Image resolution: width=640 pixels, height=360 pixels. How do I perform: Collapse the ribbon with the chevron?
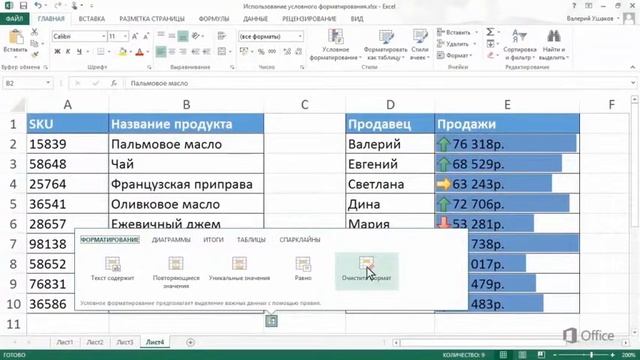pos(632,67)
